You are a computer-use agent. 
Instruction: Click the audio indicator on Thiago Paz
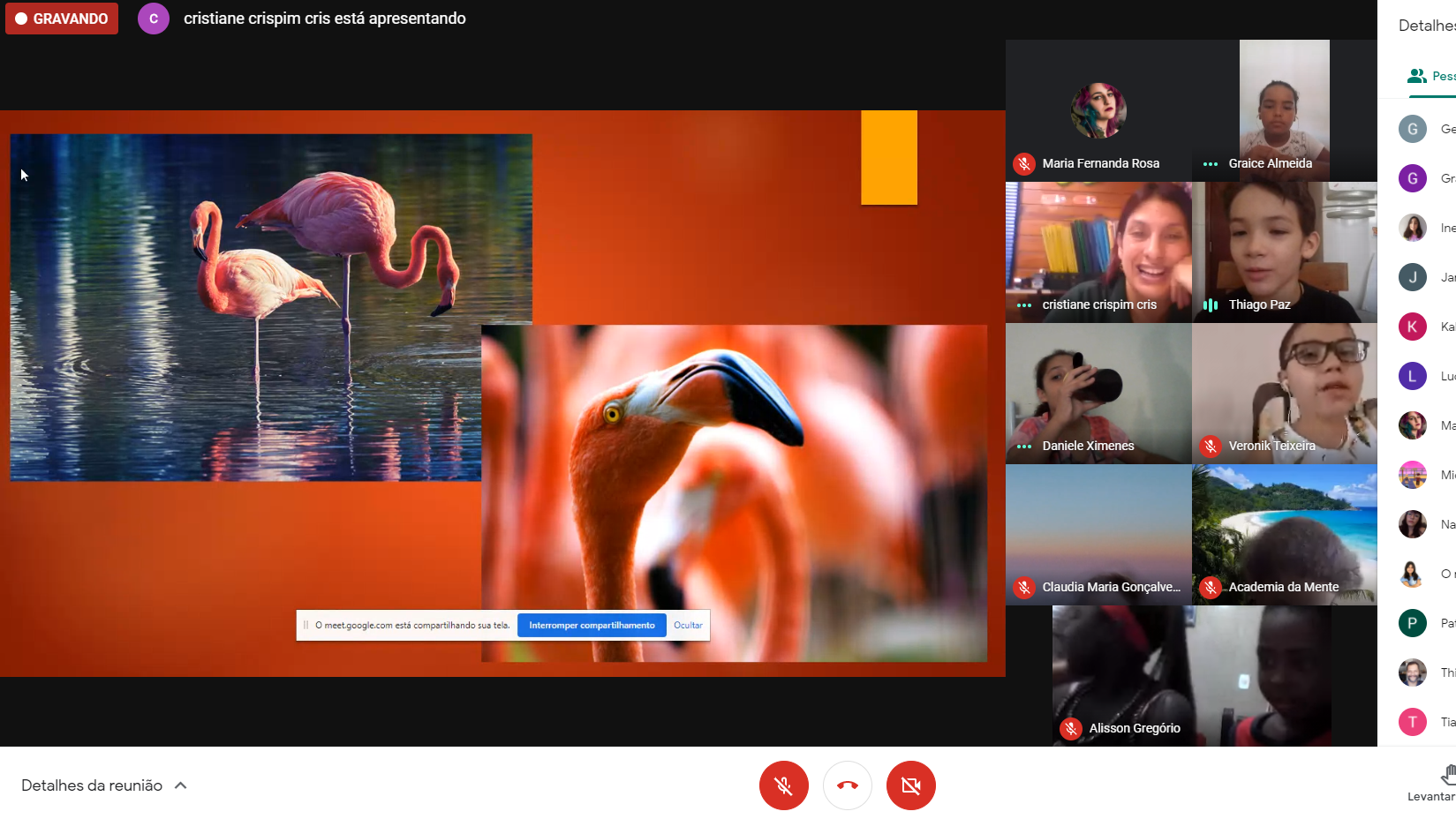pos(1211,304)
